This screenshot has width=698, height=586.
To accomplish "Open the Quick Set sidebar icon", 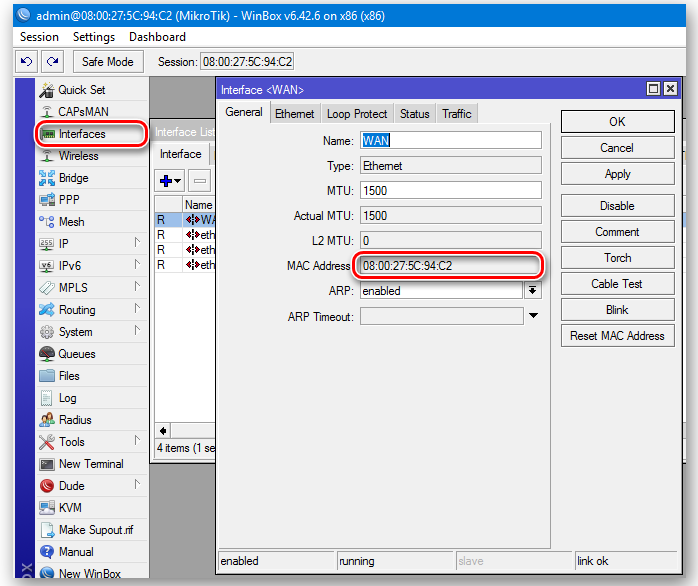I will 47,90.
